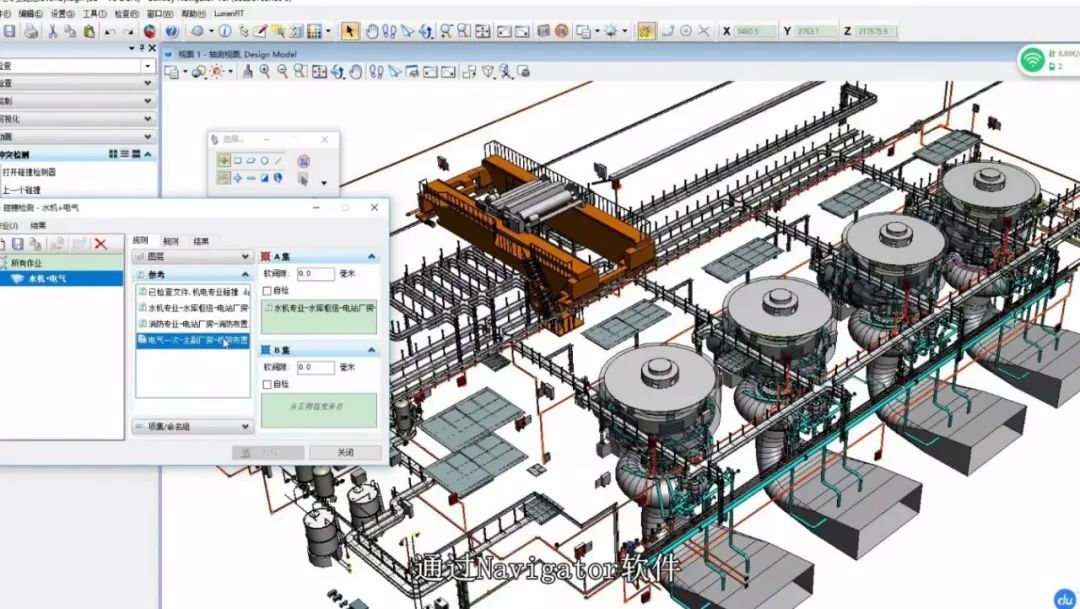Open the 图层 dropdown in rules panel

243,256
